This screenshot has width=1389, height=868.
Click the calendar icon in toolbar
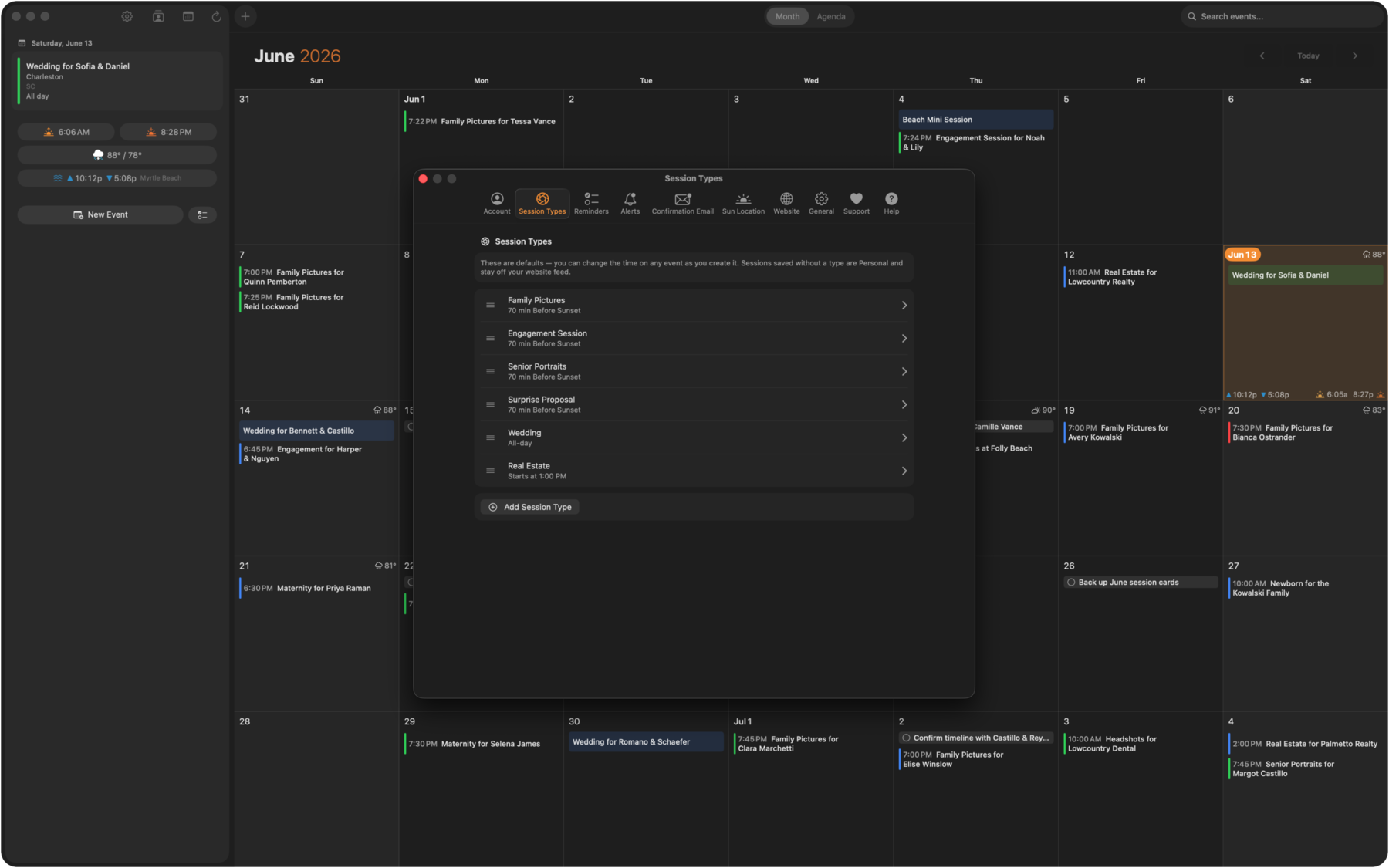tap(188, 16)
